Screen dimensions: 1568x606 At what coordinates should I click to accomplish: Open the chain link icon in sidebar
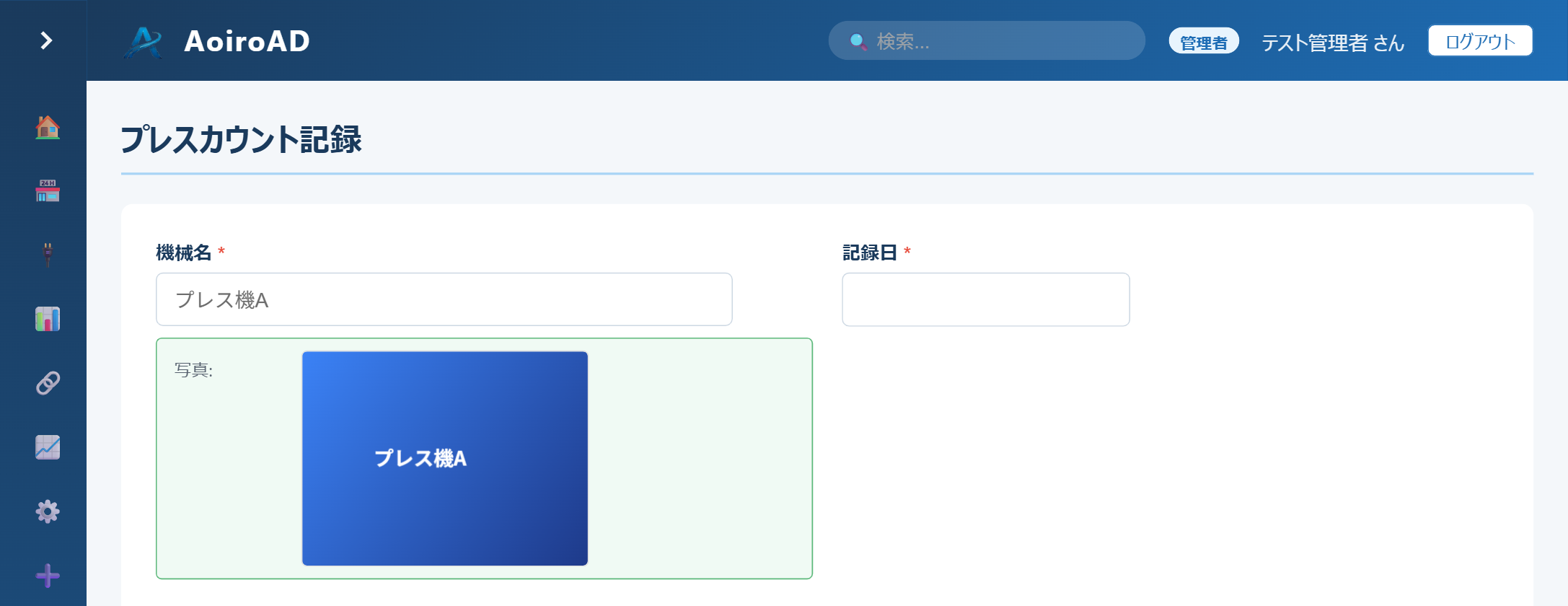click(x=48, y=383)
